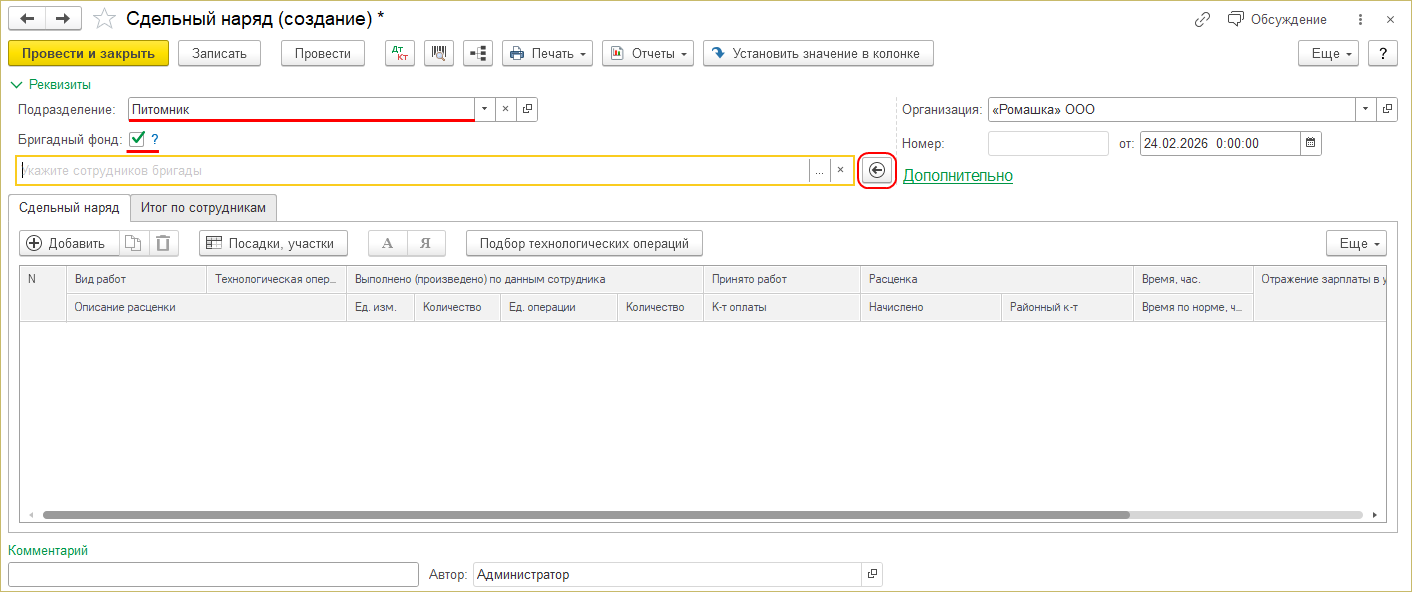
Task: Switch to Итог по сотрудникам tab
Action: click(x=203, y=207)
